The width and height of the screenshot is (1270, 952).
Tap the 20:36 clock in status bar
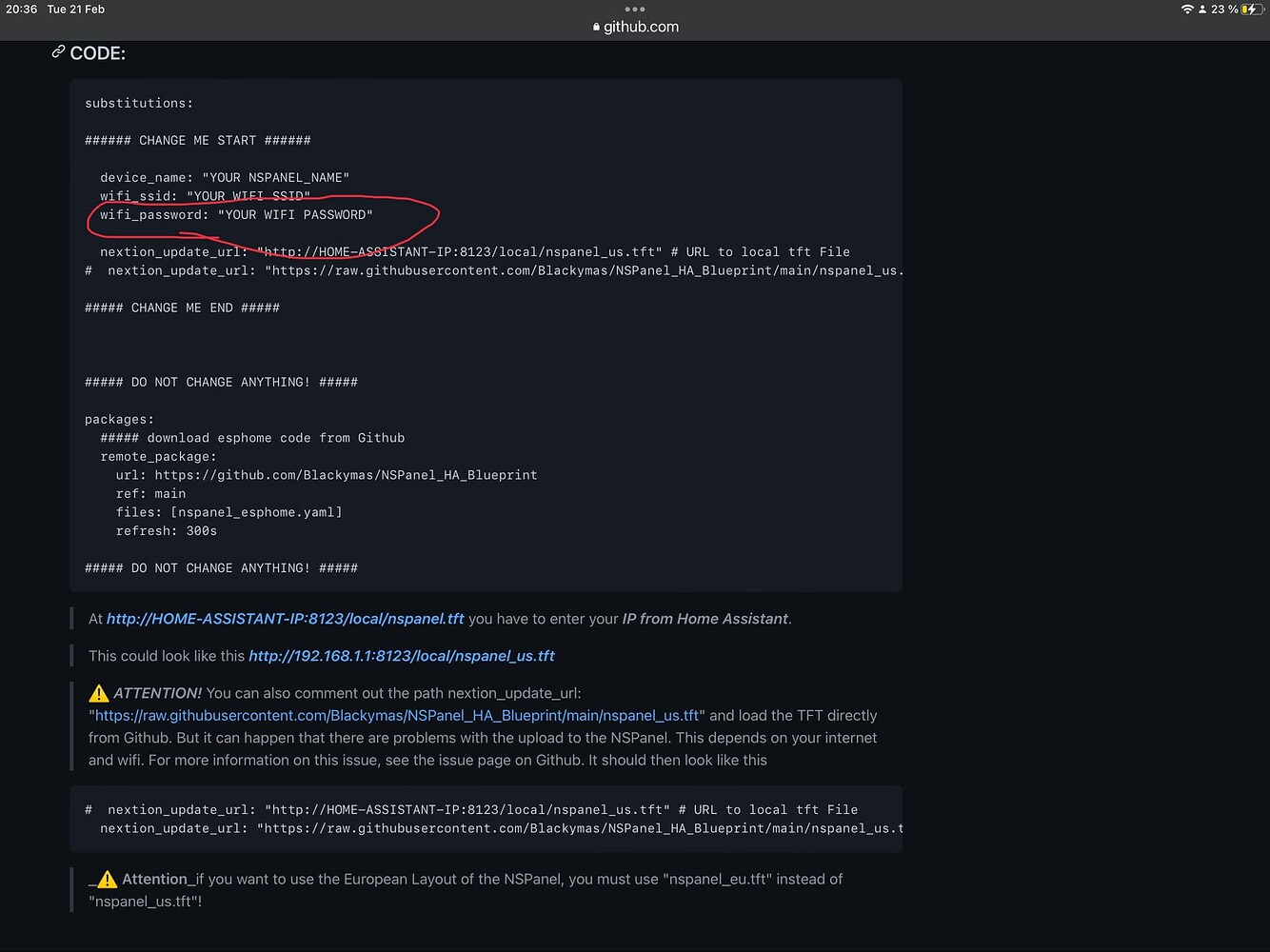coord(21,10)
